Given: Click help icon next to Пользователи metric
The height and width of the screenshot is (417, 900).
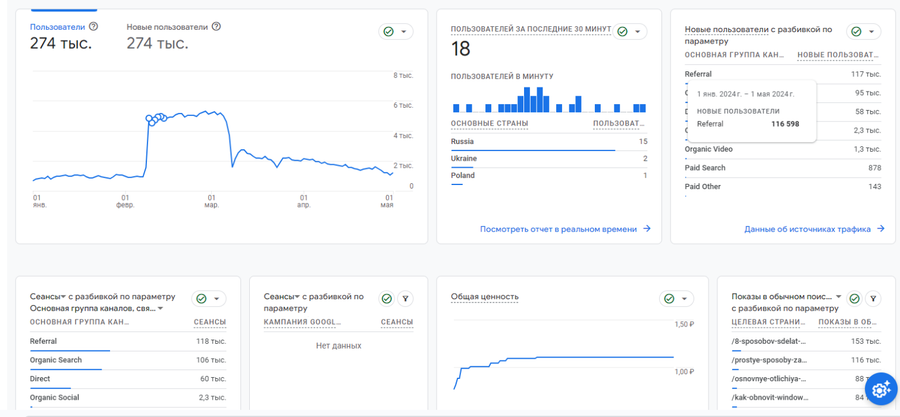Looking at the screenshot, I should tap(94, 26).
